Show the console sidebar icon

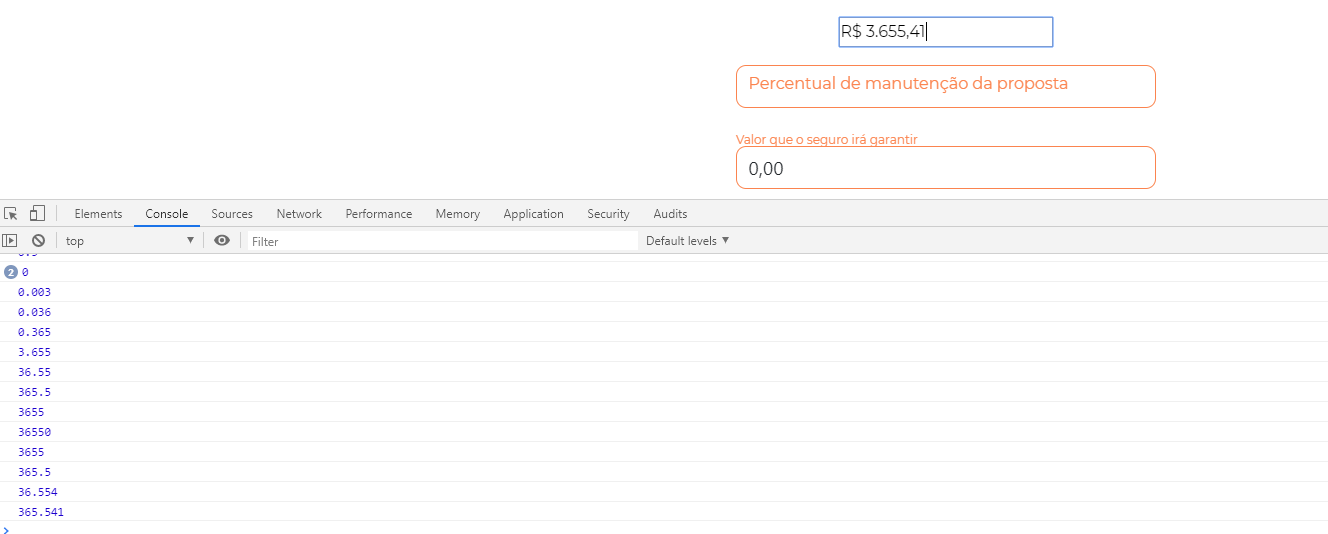tap(10, 241)
